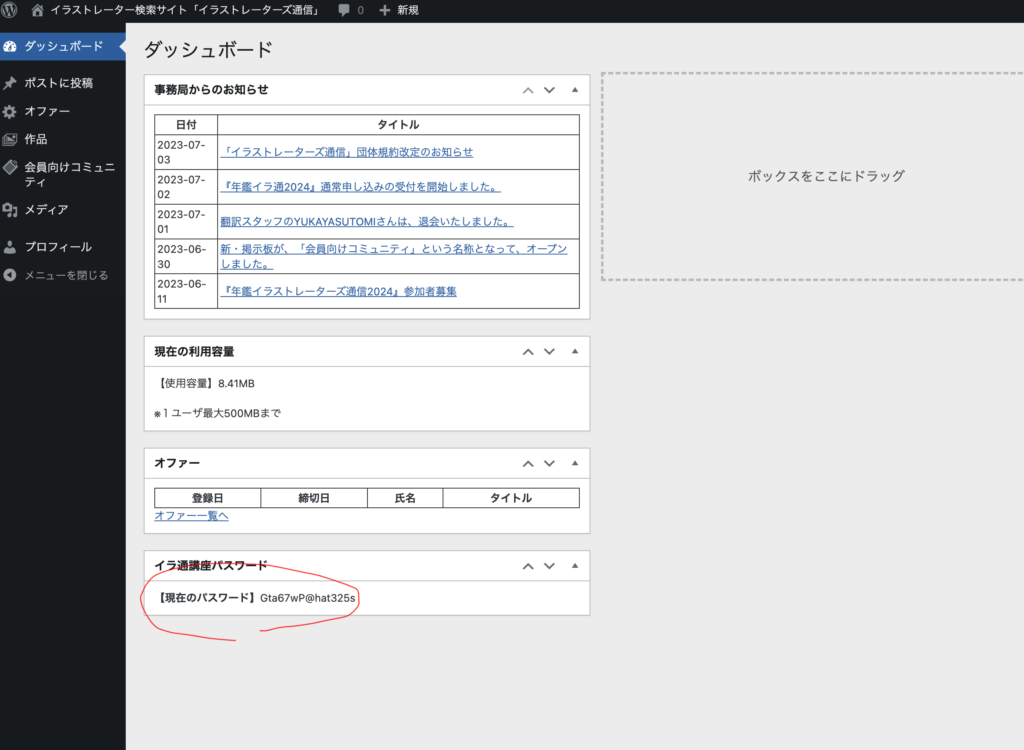
Task: Click the 2023-06-11 date cell
Action: coord(186,291)
